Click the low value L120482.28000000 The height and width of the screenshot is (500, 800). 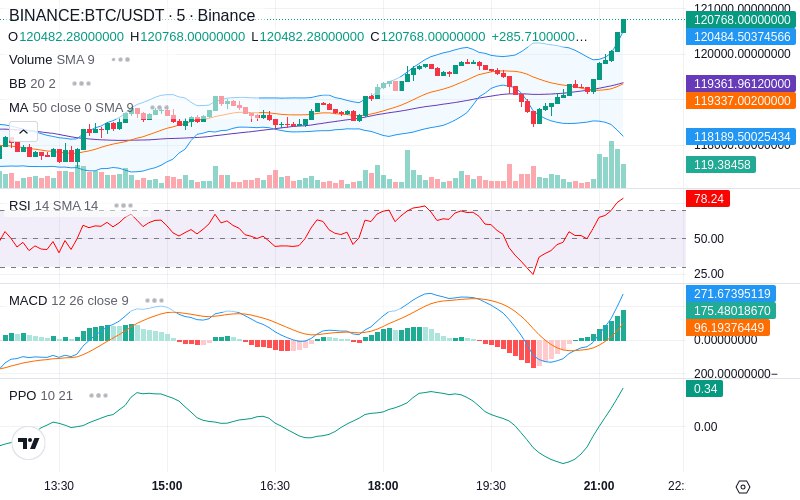click(x=308, y=37)
